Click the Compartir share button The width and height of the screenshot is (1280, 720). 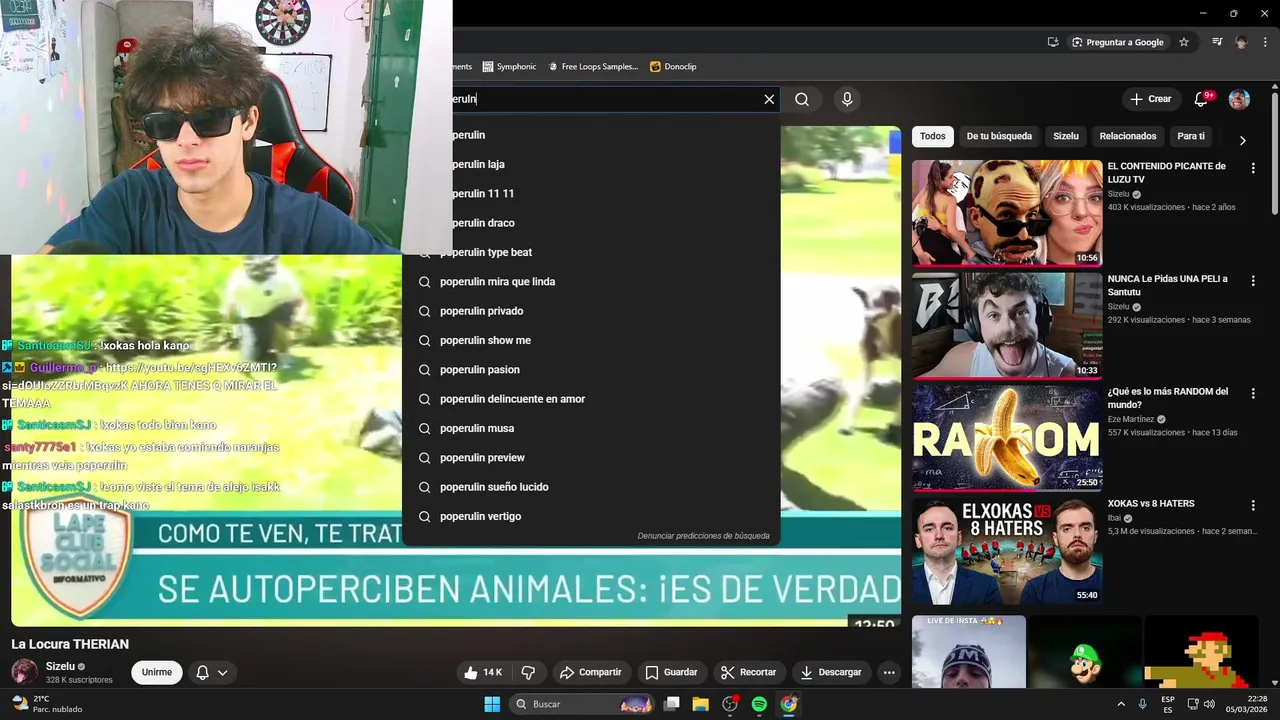point(590,672)
